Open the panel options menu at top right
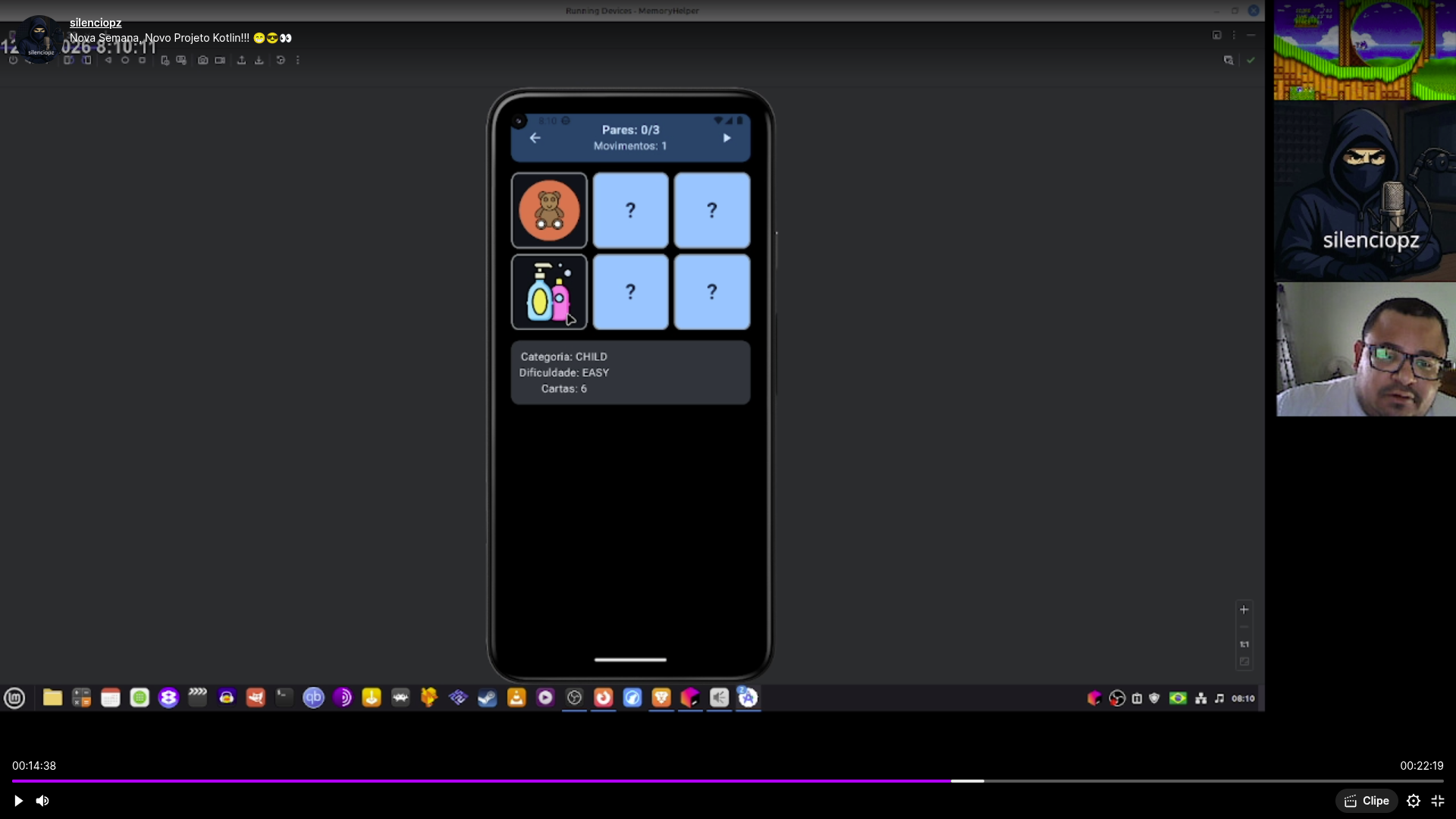Image resolution: width=1456 pixels, height=819 pixels. pyautogui.click(x=1234, y=35)
